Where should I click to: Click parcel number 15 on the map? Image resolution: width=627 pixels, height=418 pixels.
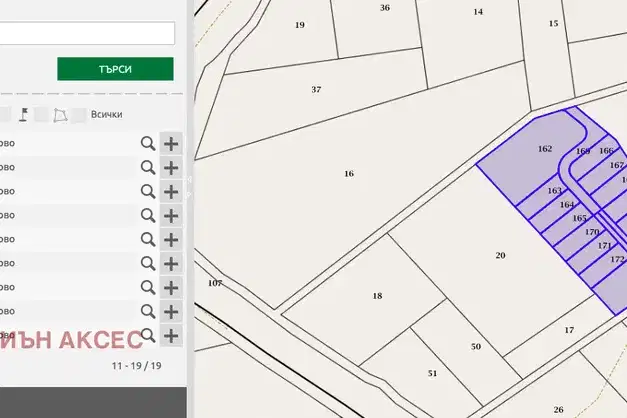pos(553,24)
